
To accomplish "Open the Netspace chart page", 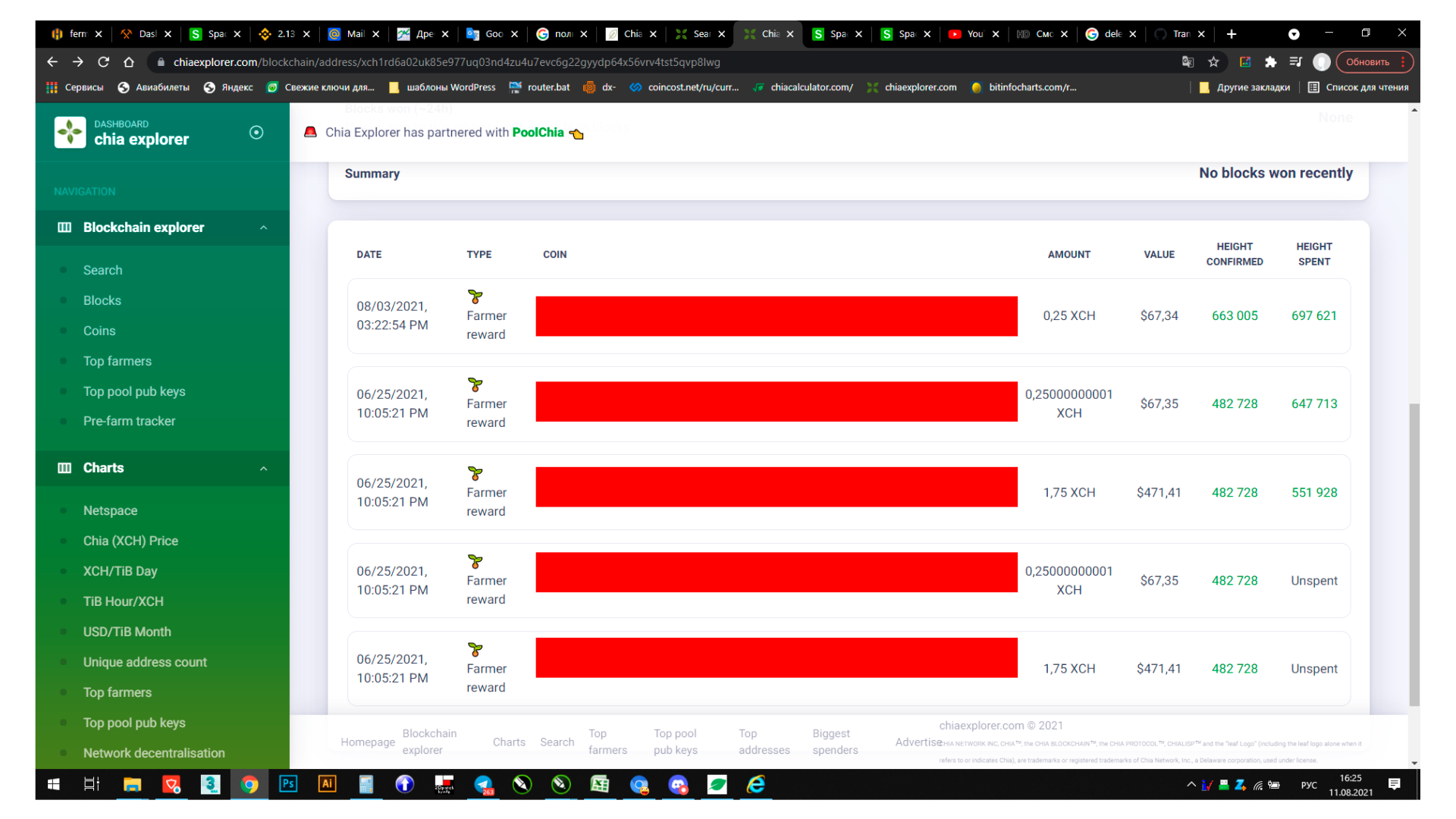I will click(x=110, y=510).
